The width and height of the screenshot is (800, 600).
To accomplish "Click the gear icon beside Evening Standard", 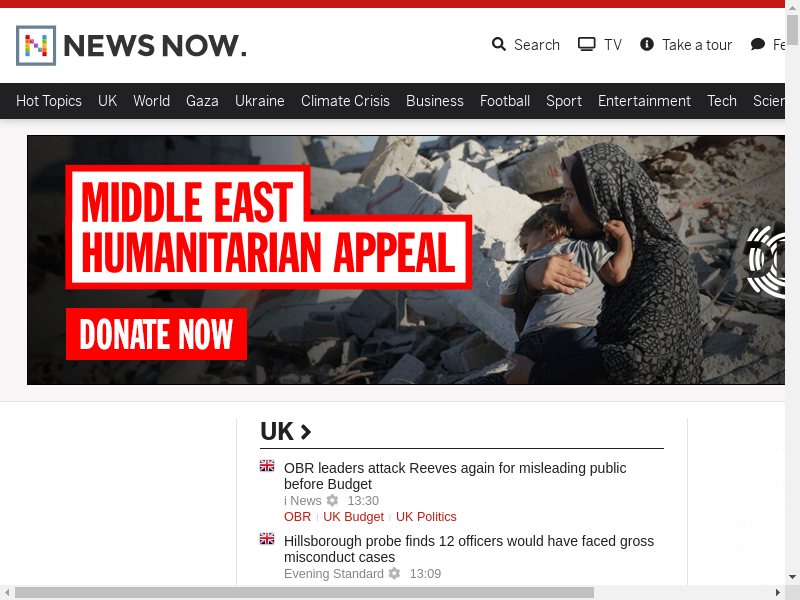I will pyautogui.click(x=394, y=573).
